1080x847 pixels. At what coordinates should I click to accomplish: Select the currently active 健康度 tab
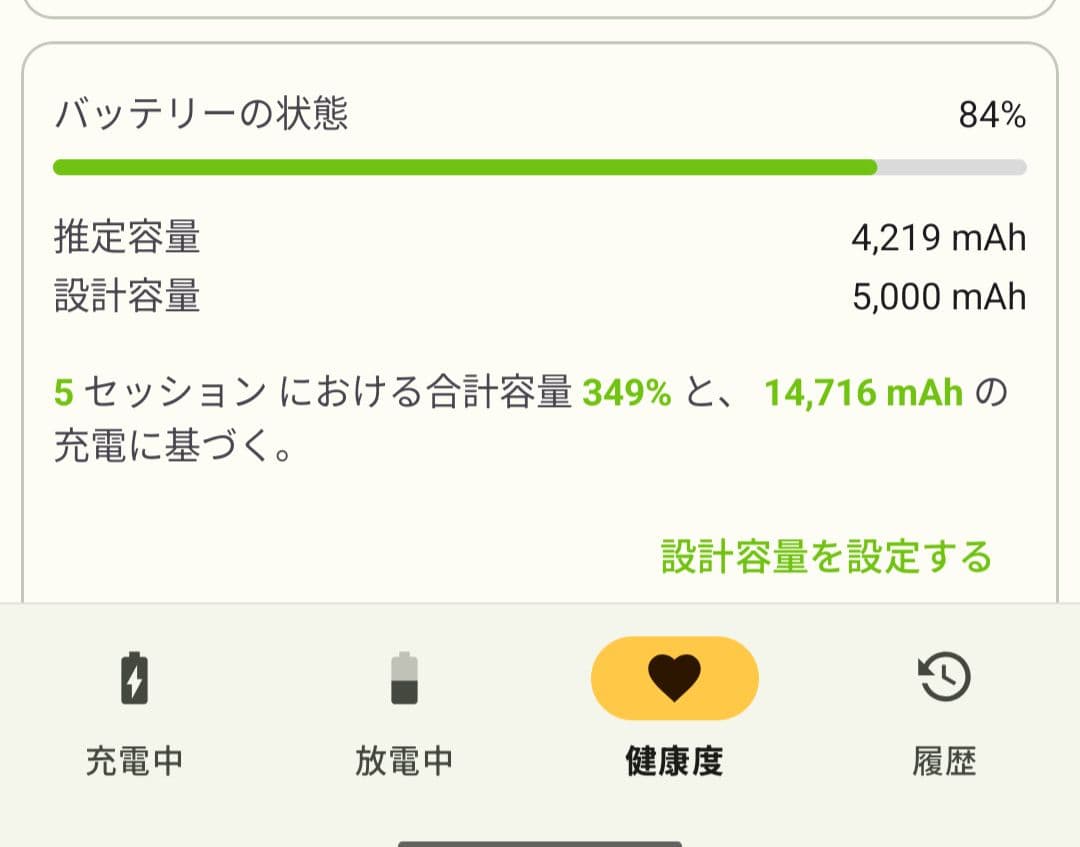pyautogui.click(x=674, y=715)
